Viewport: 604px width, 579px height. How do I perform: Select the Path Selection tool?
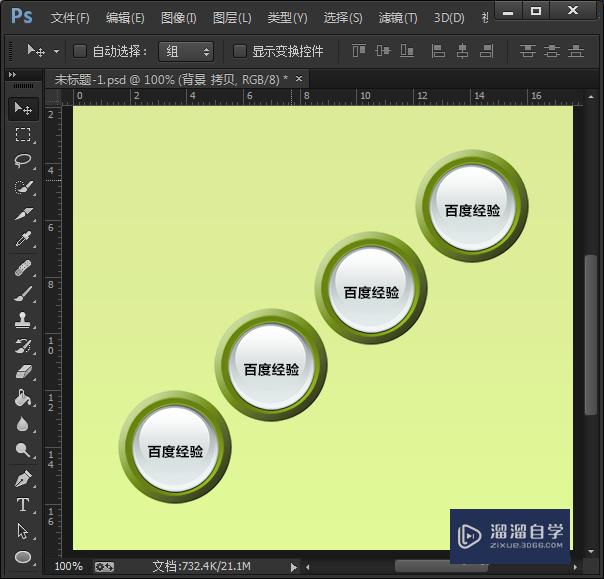pos(23,531)
